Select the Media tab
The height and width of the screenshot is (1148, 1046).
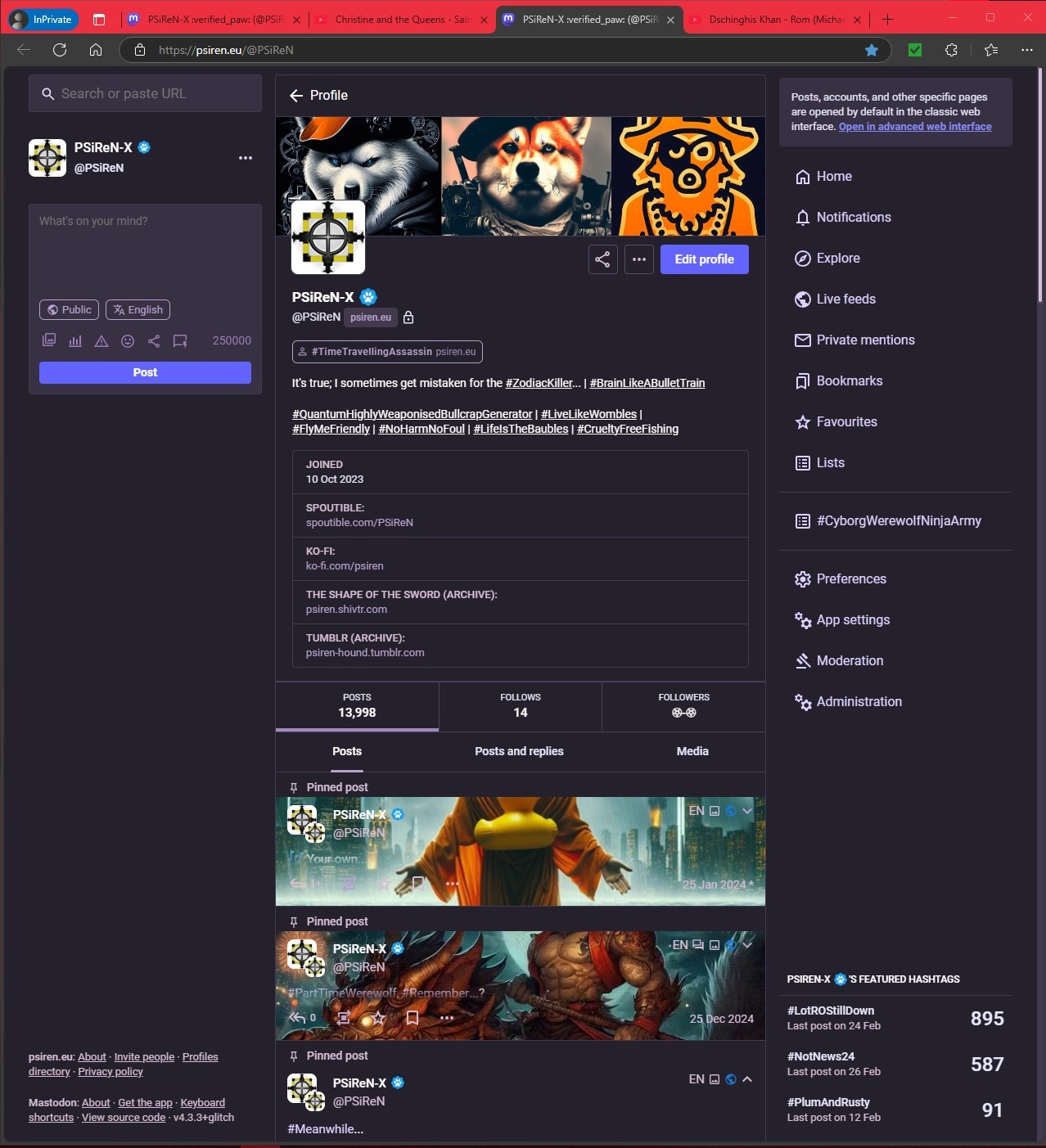tap(692, 751)
